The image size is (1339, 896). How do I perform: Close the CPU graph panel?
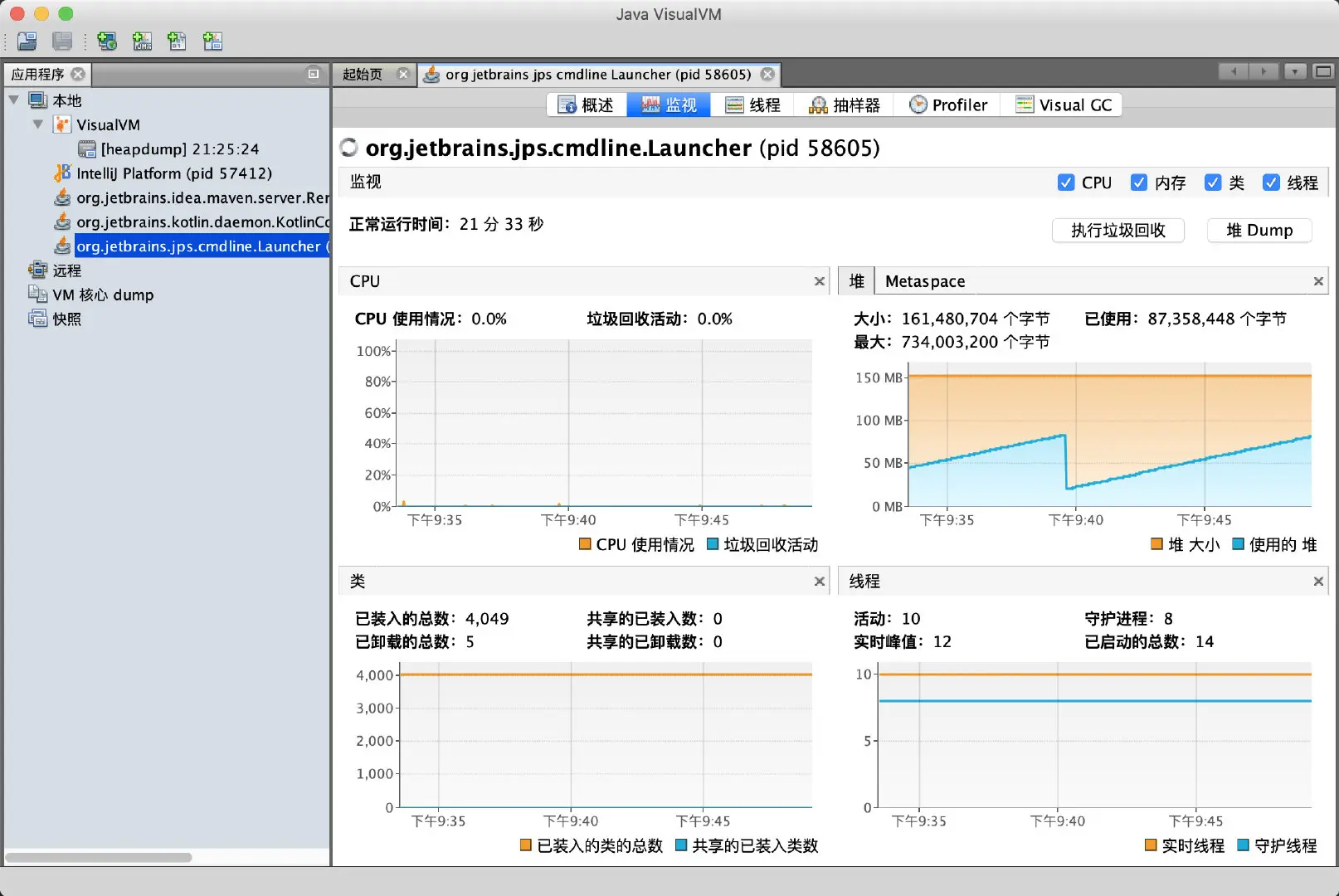coord(820,281)
